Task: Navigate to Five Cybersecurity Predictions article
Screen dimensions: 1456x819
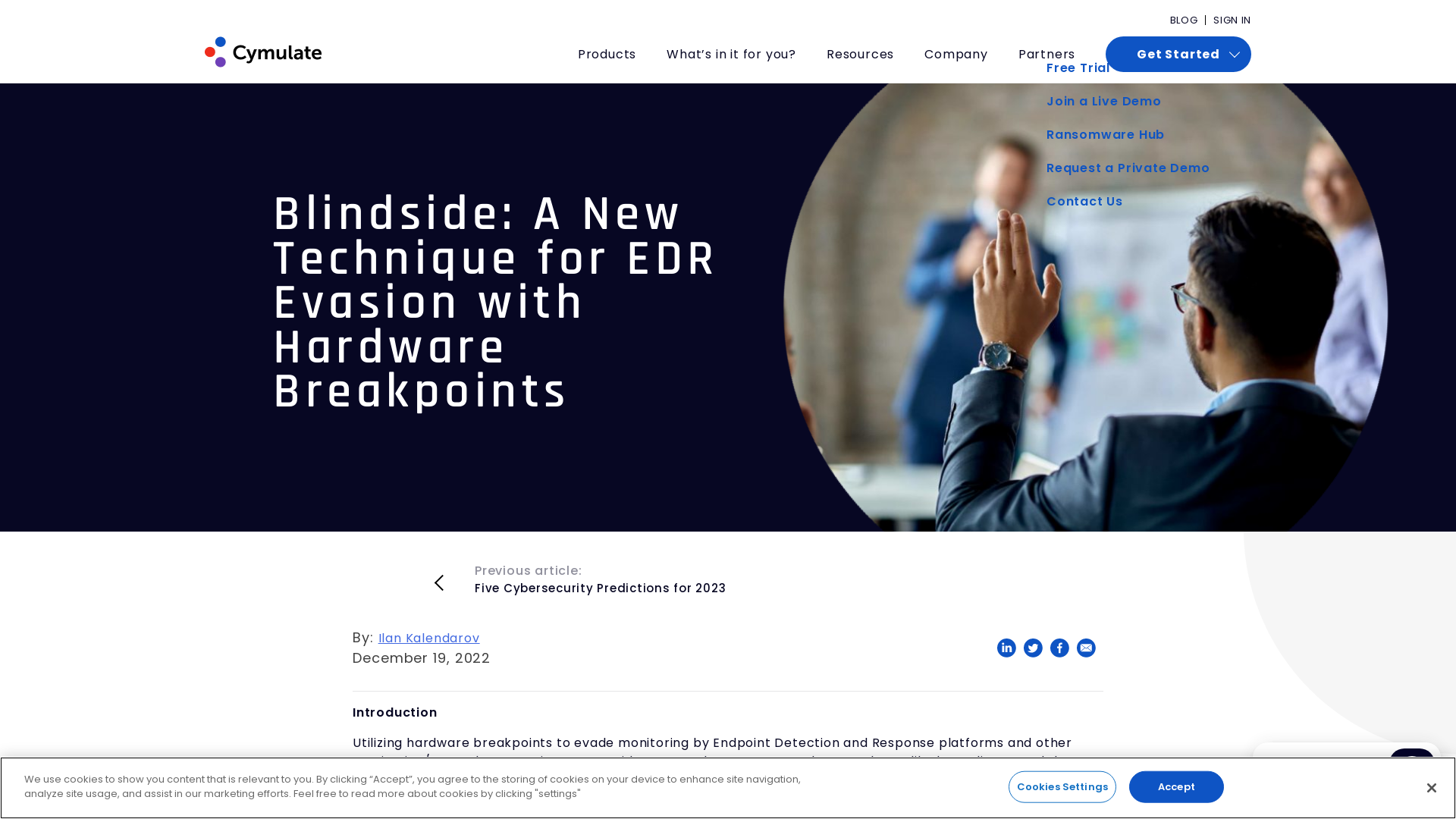Action: coord(600,588)
